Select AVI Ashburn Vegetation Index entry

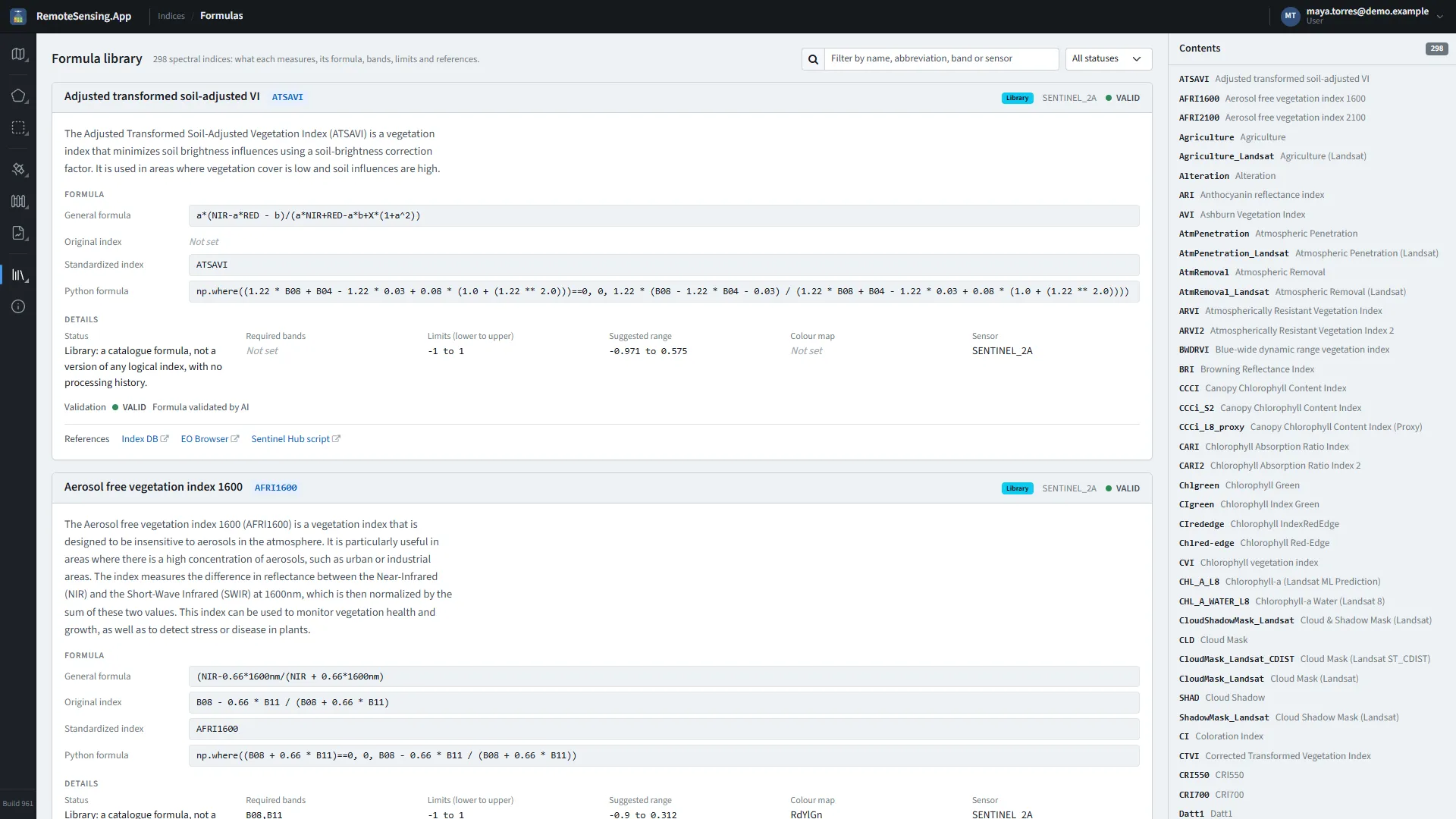tap(1242, 215)
